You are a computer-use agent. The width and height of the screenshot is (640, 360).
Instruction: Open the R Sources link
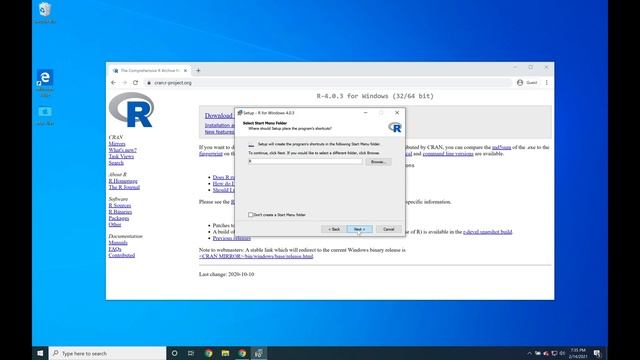[120, 205]
